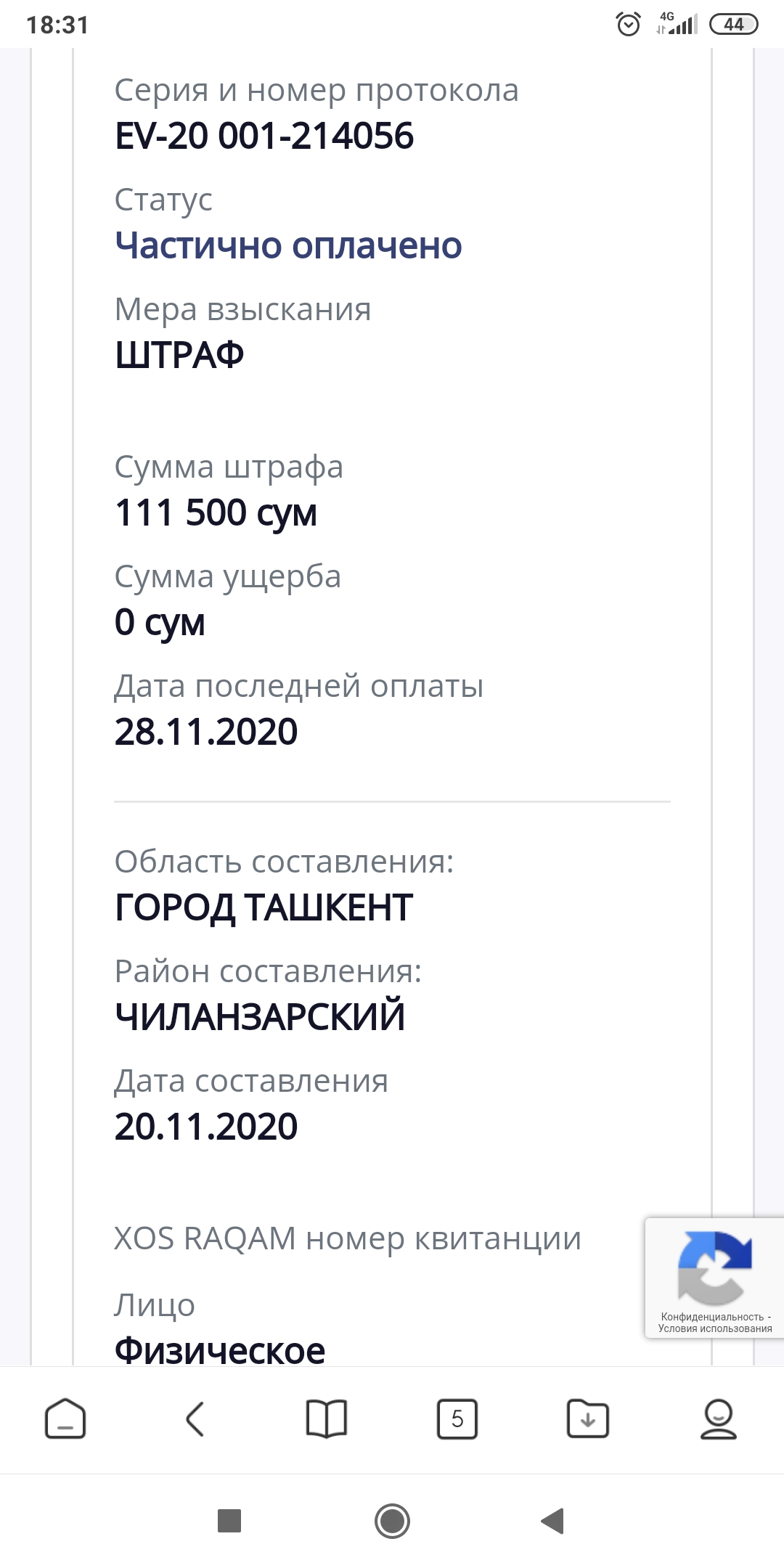Screen dimensions: 784x1568
Task: Tap the battery indicator showing 44
Action: point(733,25)
